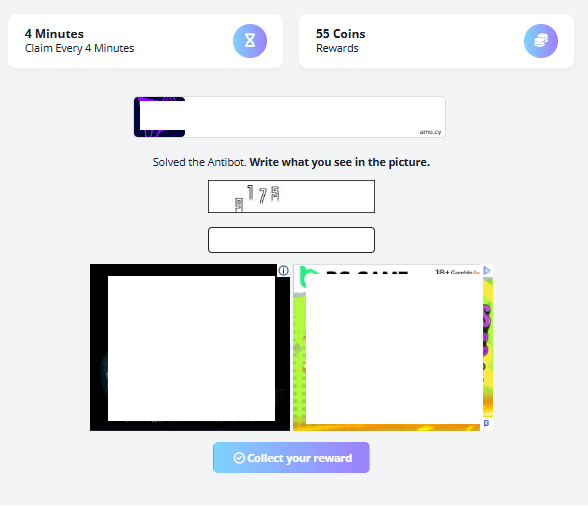Viewport: 588px width, 508px height.
Task: Click the captcha image showing 9175
Action: point(291,196)
